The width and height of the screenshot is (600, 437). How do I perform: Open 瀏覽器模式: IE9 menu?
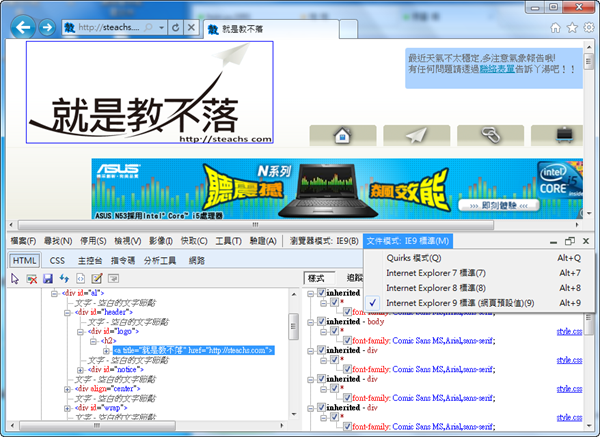coord(324,241)
